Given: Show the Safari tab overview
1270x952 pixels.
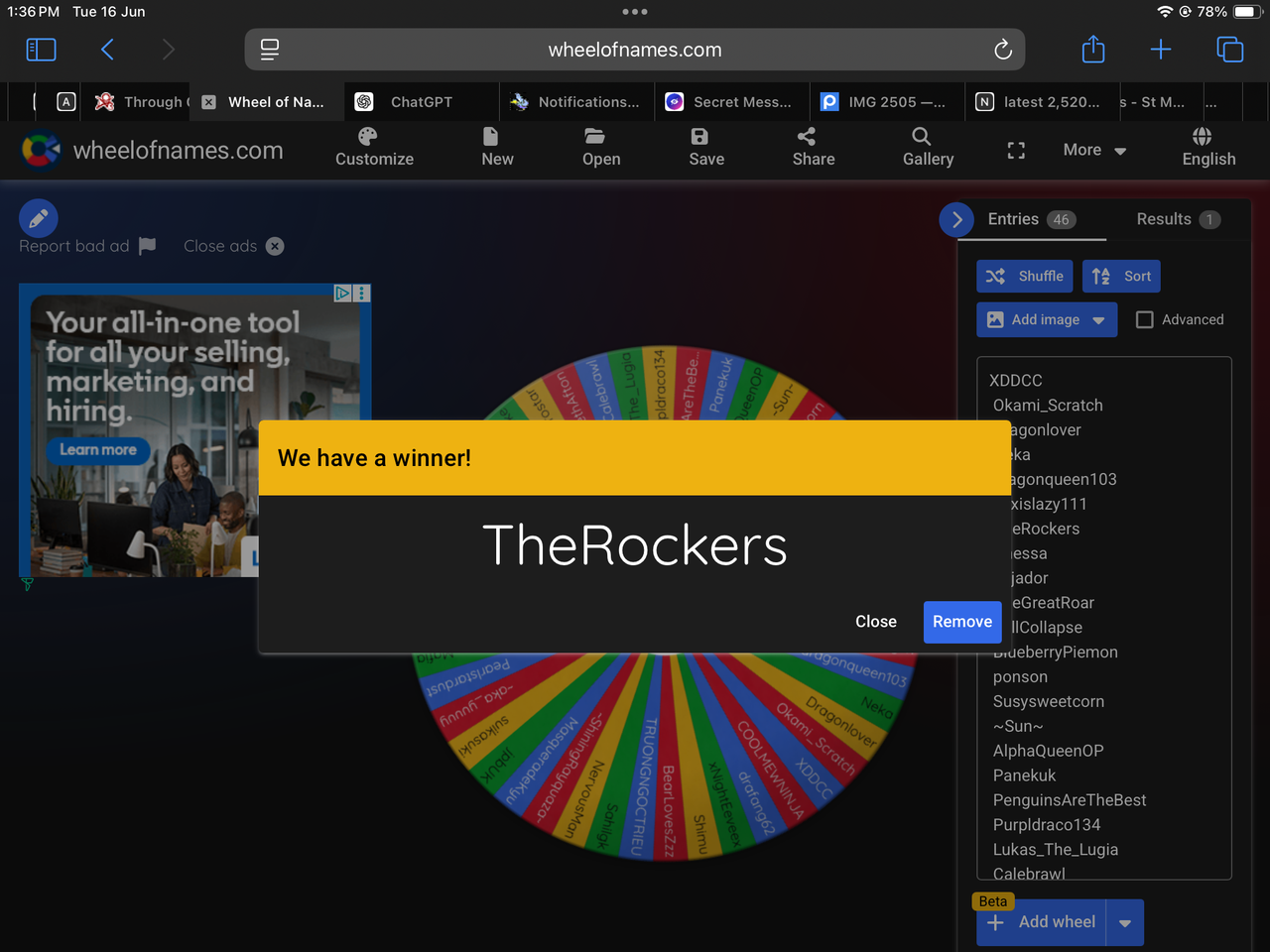Looking at the screenshot, I should click(x=1229, y=50).
